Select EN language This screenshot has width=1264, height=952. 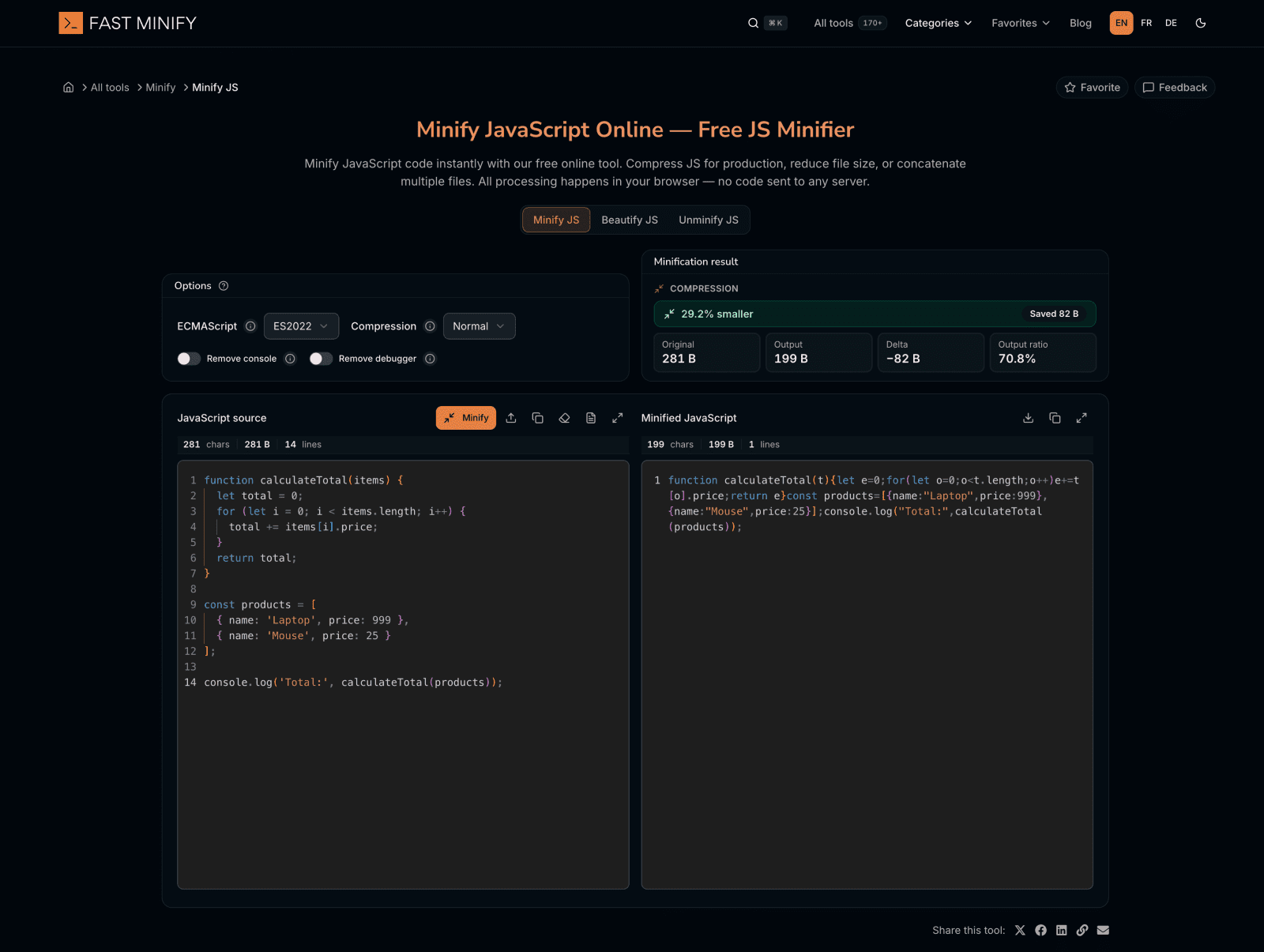(x=1121, y=23)
